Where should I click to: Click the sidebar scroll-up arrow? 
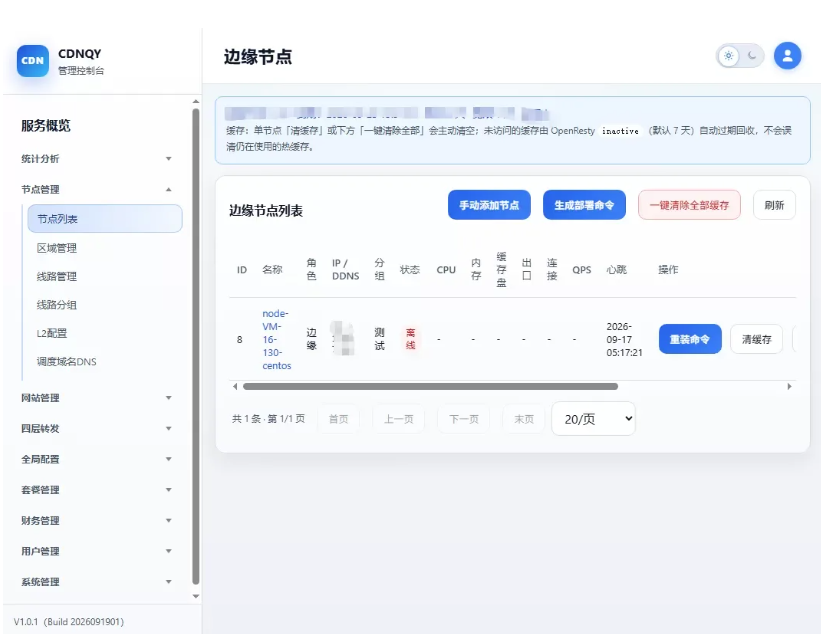[x=196, y=102]
